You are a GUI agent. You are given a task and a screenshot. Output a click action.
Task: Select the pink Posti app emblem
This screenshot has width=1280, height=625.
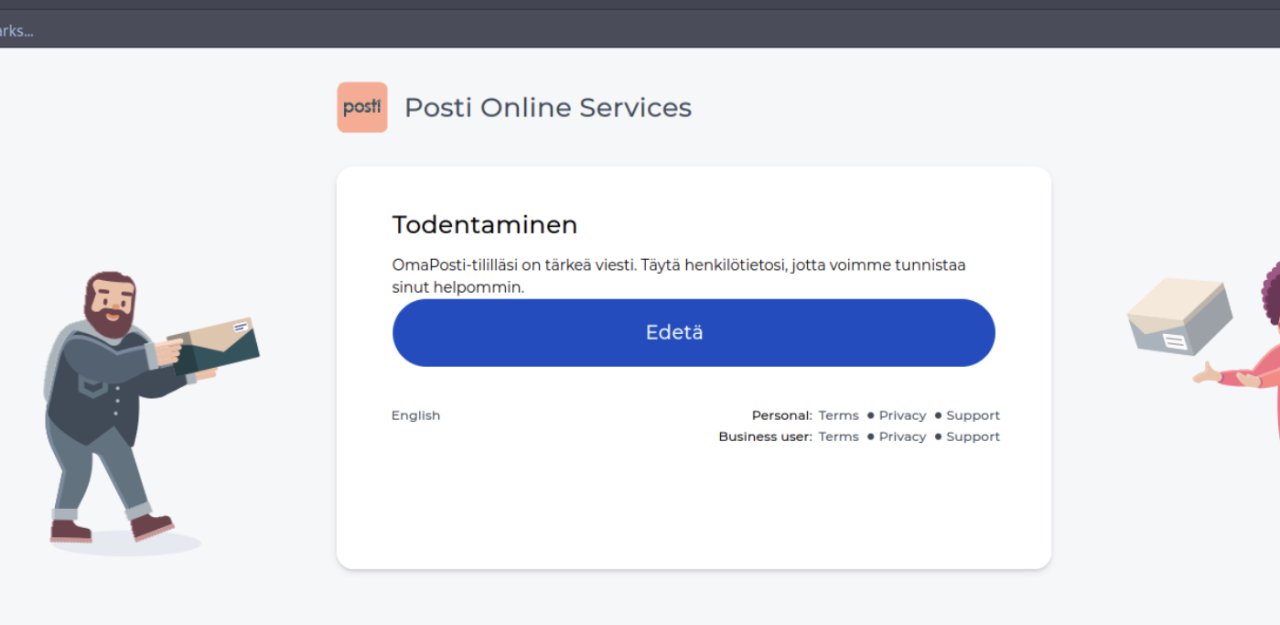(x=361, y=107)
